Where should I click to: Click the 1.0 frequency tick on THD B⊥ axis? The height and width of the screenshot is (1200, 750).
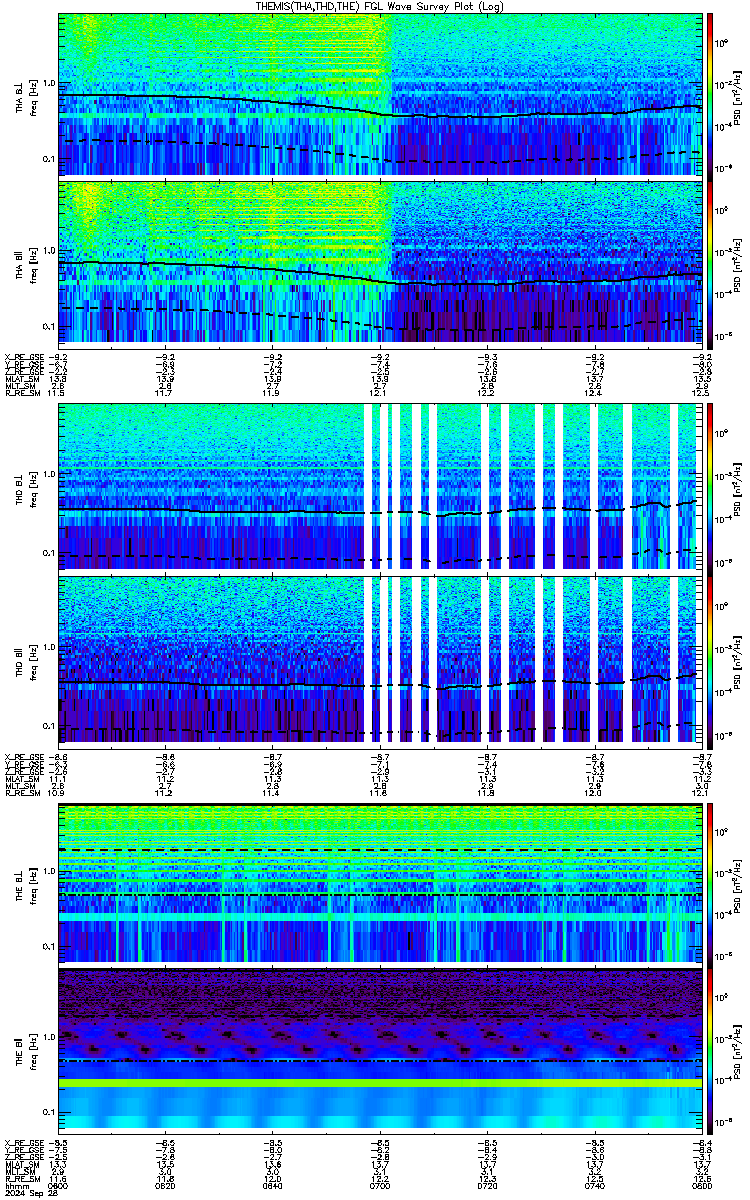(49, 475)
